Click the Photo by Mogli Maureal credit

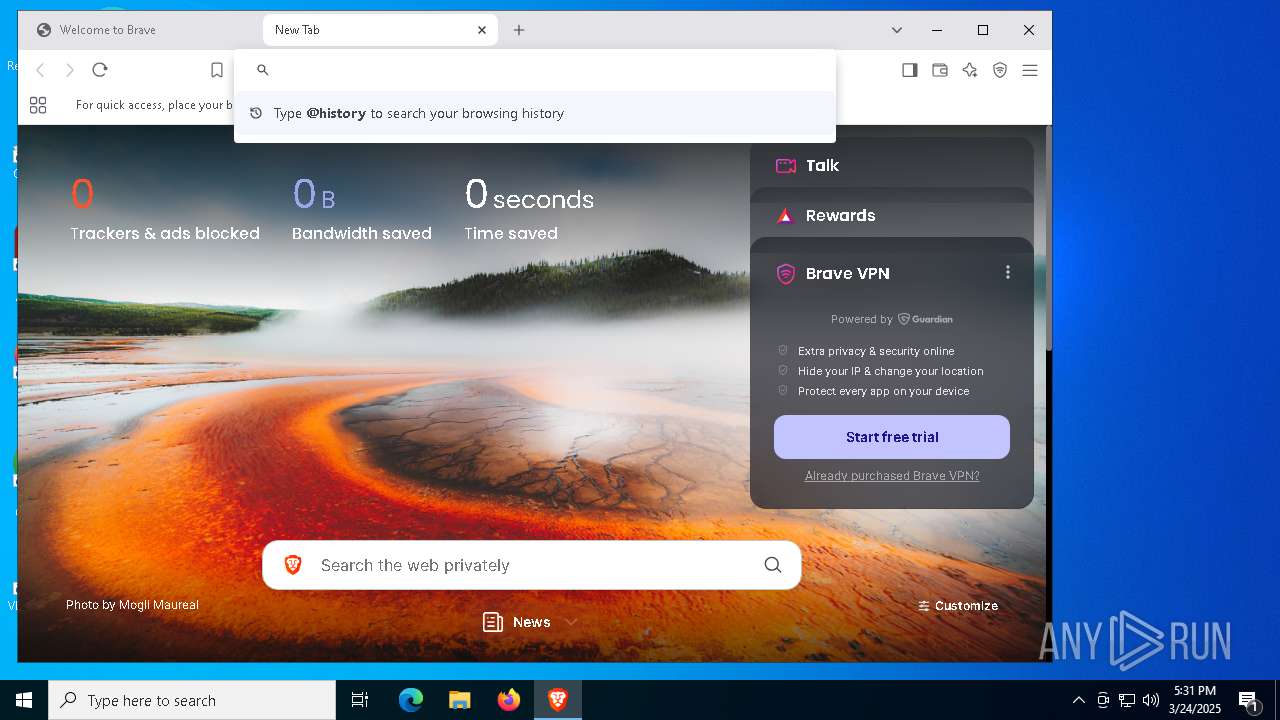[132, 605]
